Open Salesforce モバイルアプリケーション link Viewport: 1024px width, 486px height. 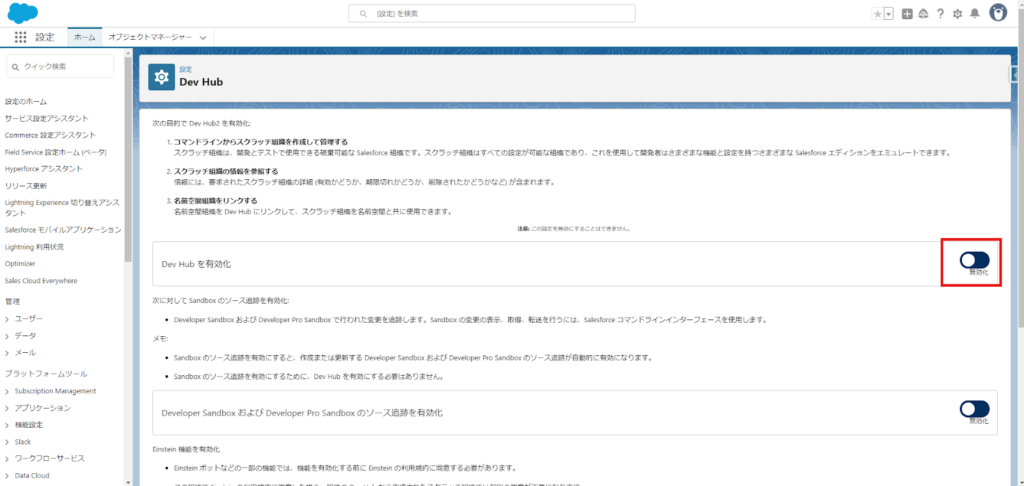click(x=63, y=230)
